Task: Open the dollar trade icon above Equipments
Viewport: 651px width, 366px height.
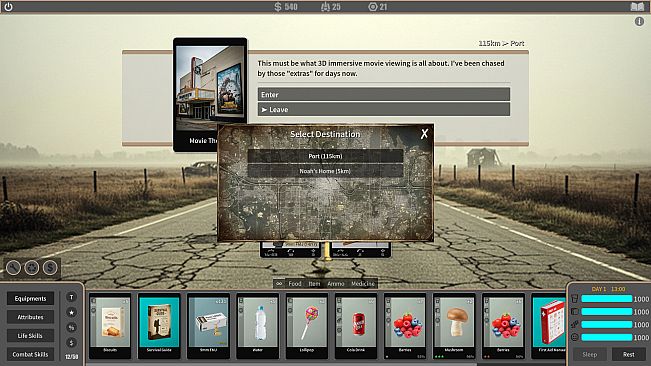Action: click(x=50, y=268)
